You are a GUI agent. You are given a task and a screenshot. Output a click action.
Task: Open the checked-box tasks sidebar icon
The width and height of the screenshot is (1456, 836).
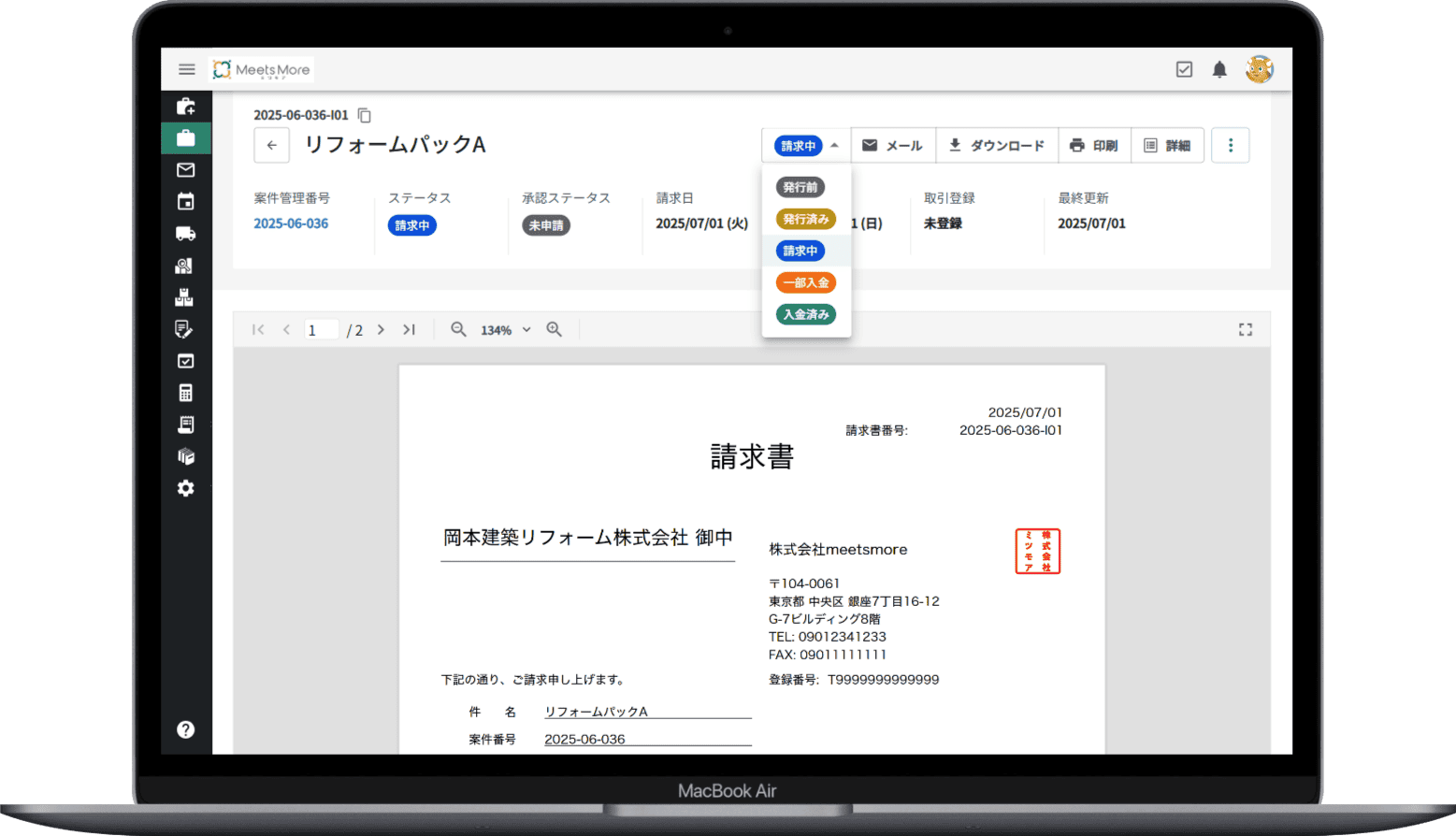tap(186, 361)
